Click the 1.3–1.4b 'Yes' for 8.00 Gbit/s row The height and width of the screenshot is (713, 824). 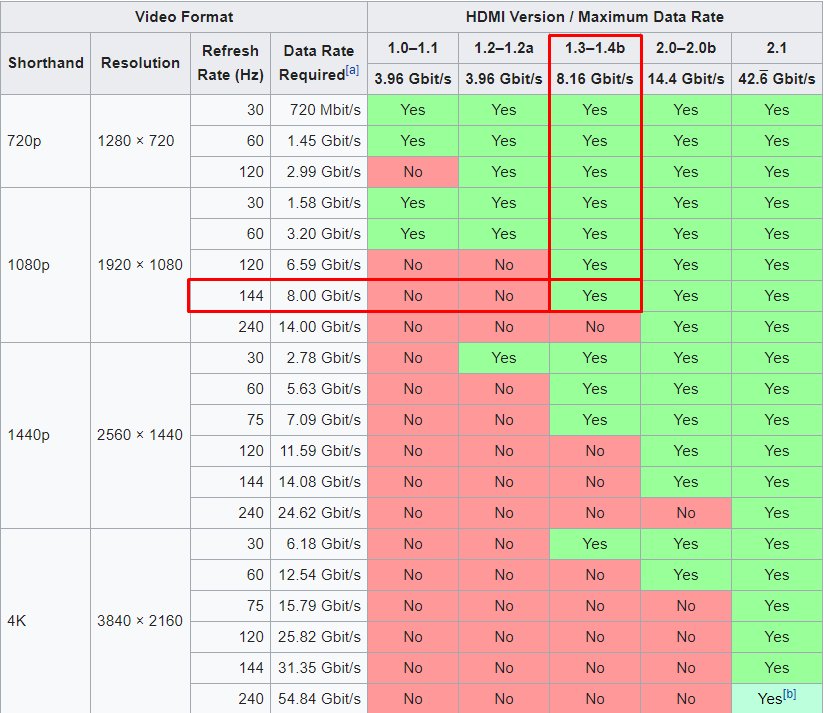595,296
